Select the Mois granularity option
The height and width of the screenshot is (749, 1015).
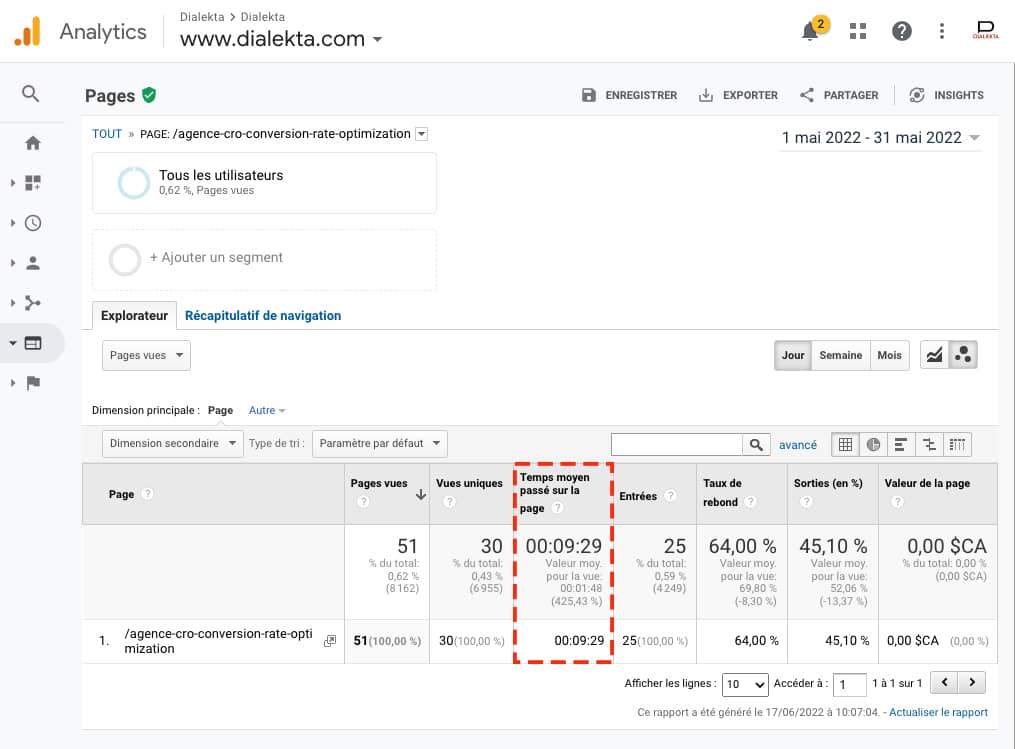click(x=889, y=355)
